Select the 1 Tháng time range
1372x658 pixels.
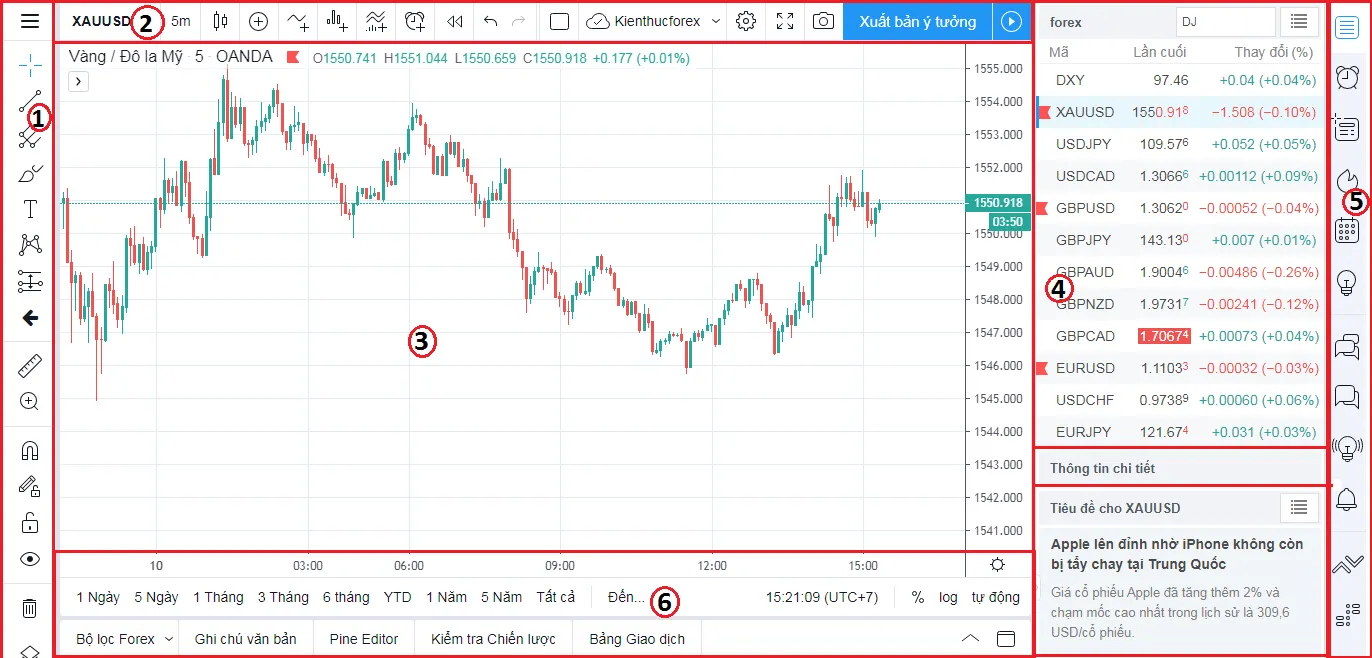[x=218, y=597]
